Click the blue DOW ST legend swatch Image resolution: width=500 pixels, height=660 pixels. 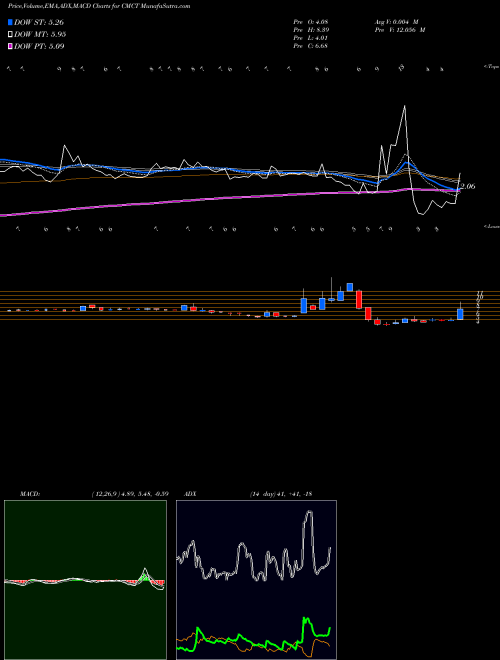click(x=11, y=22)
